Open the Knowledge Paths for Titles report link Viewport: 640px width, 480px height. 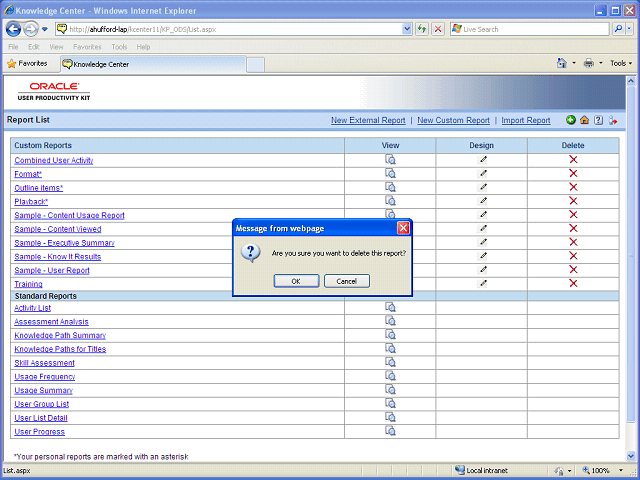click(x=60, y=349)
